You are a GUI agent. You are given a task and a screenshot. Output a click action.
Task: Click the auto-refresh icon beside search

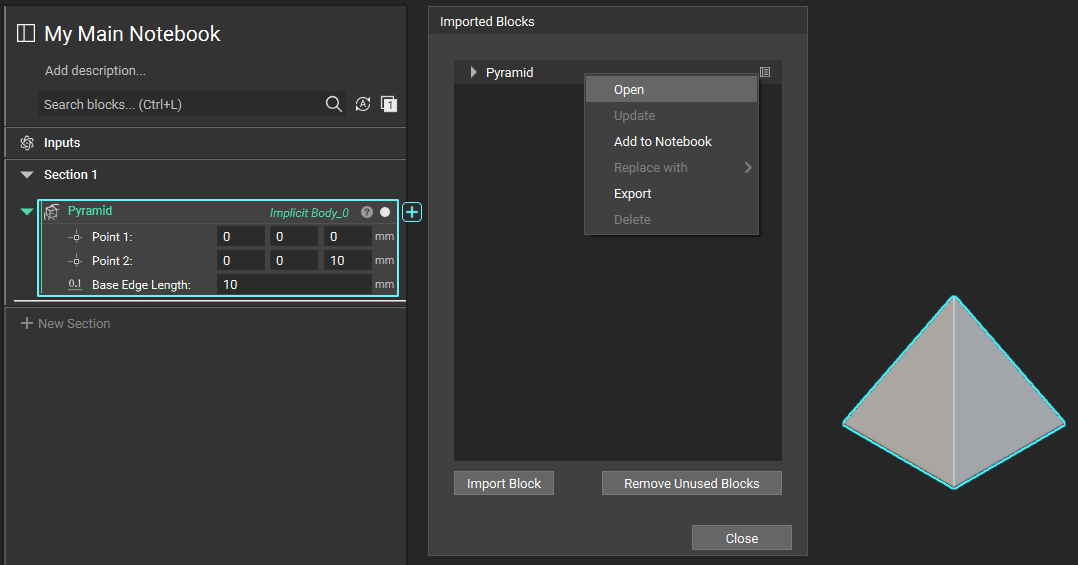coord(363,104)
